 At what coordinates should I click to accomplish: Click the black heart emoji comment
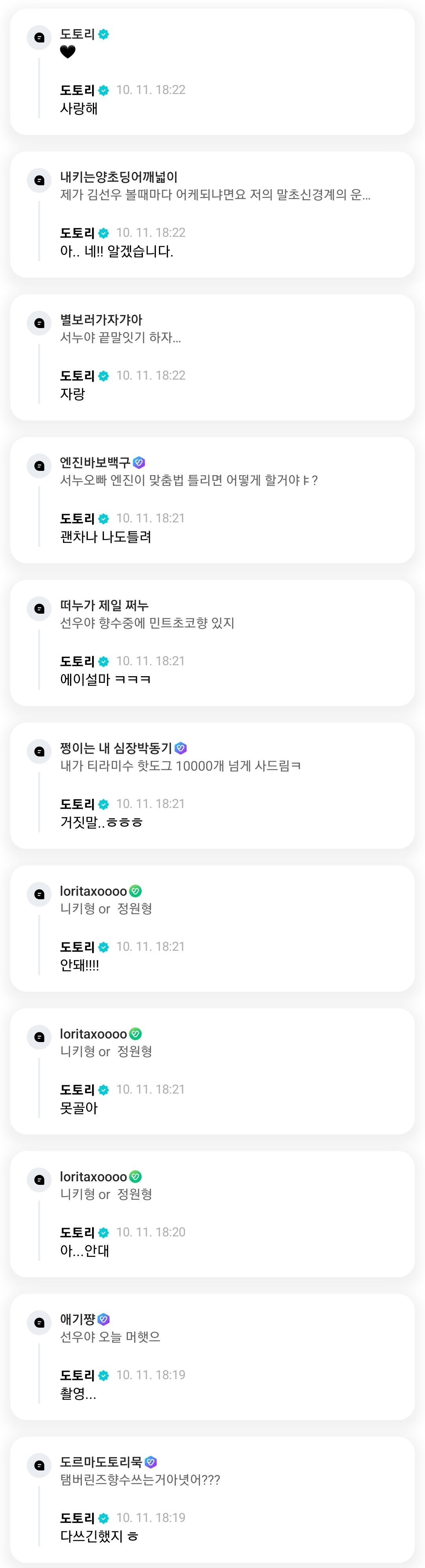pos(68,52)
